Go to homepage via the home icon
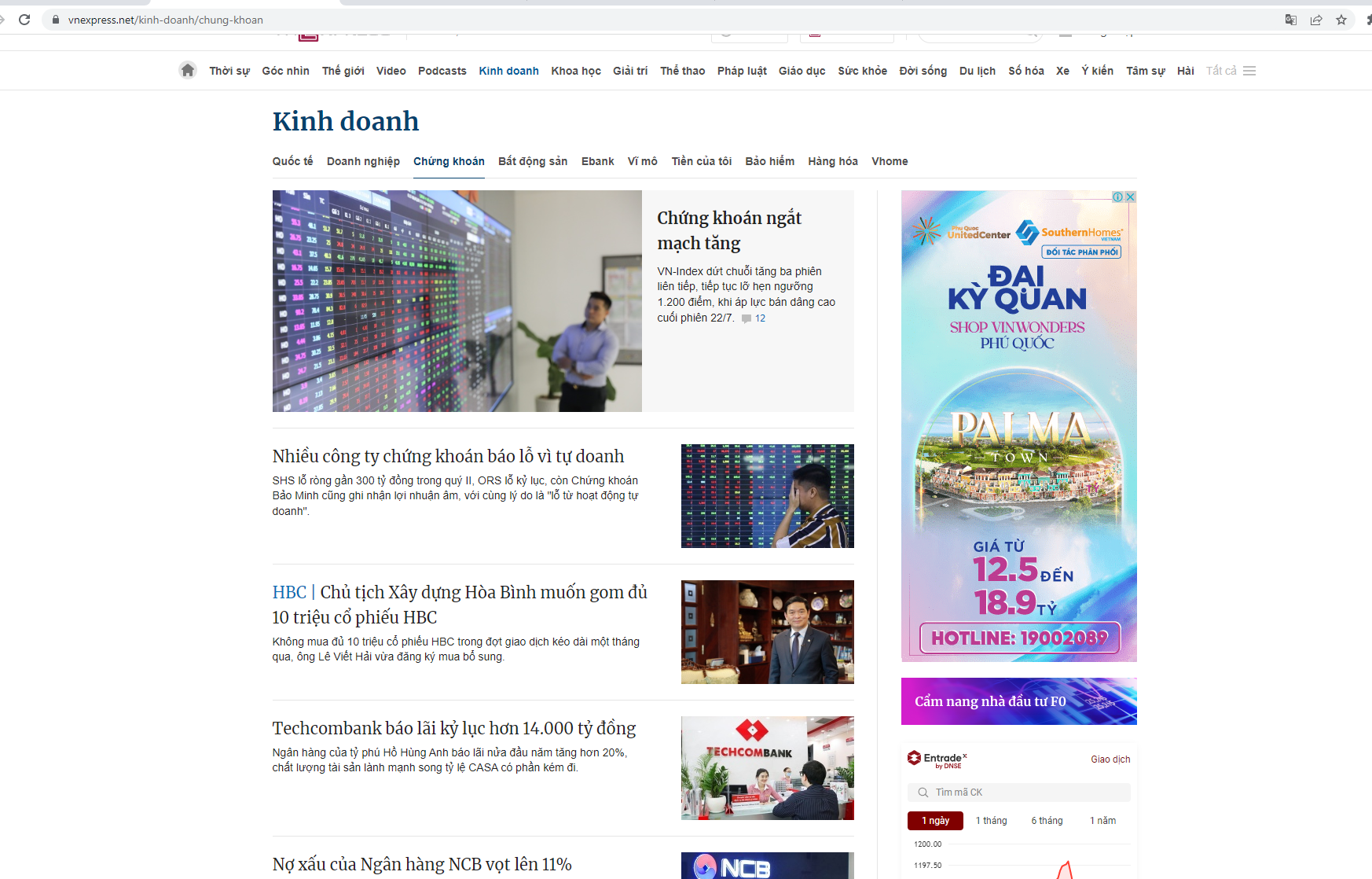 (187, 70)
